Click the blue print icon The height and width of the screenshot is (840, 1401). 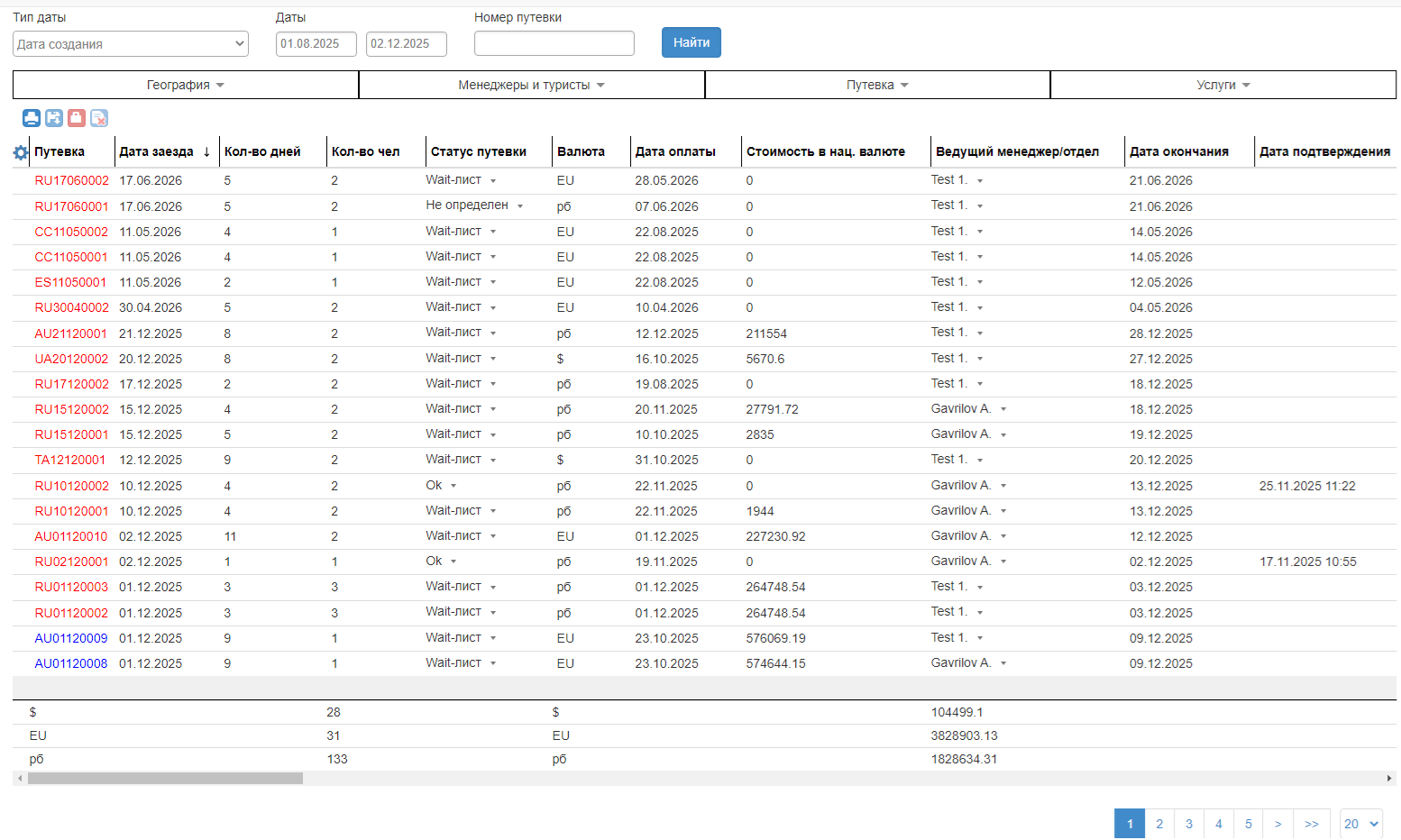[x=32, y=118]
